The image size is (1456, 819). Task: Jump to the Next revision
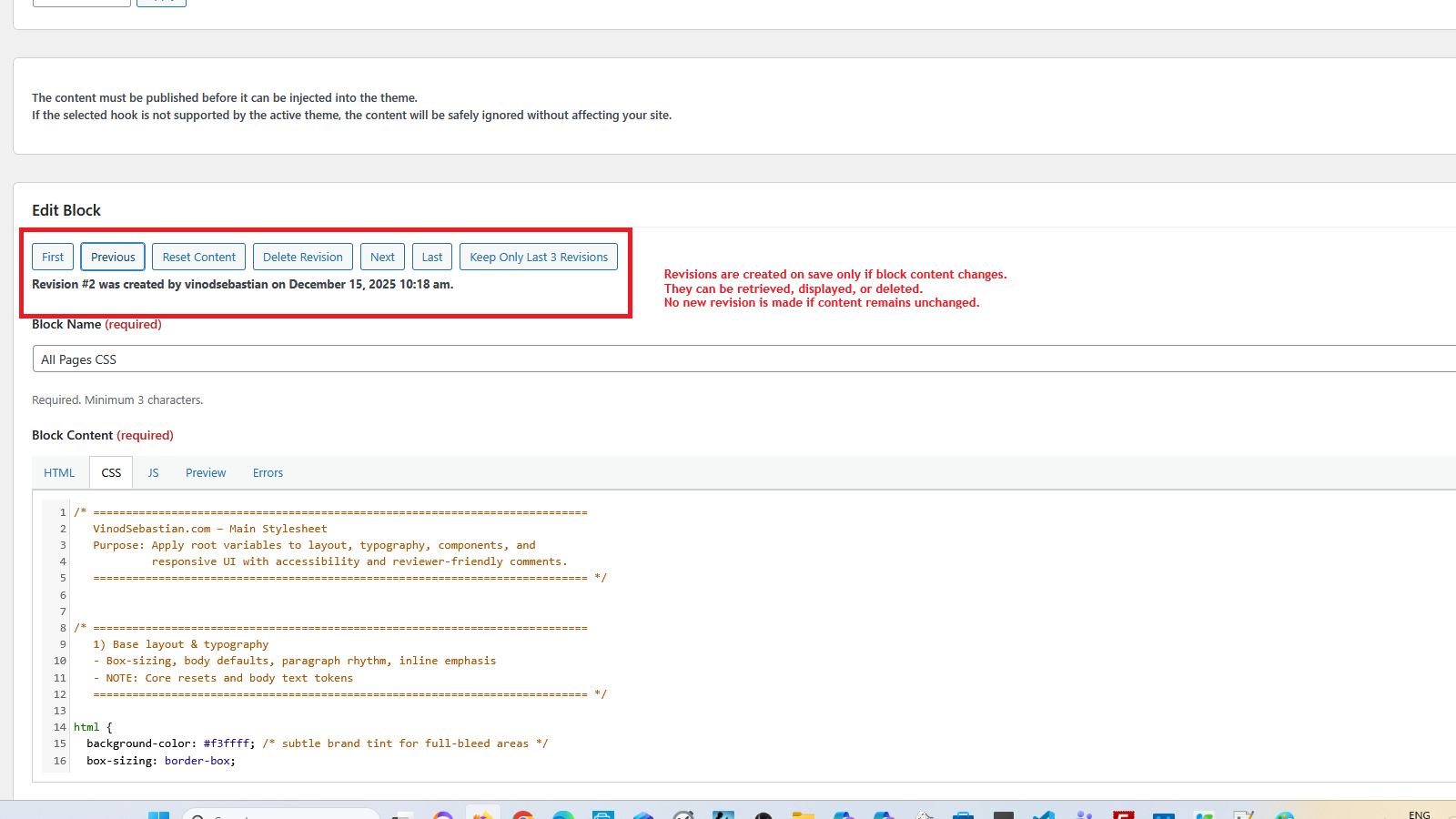point(382,257)
